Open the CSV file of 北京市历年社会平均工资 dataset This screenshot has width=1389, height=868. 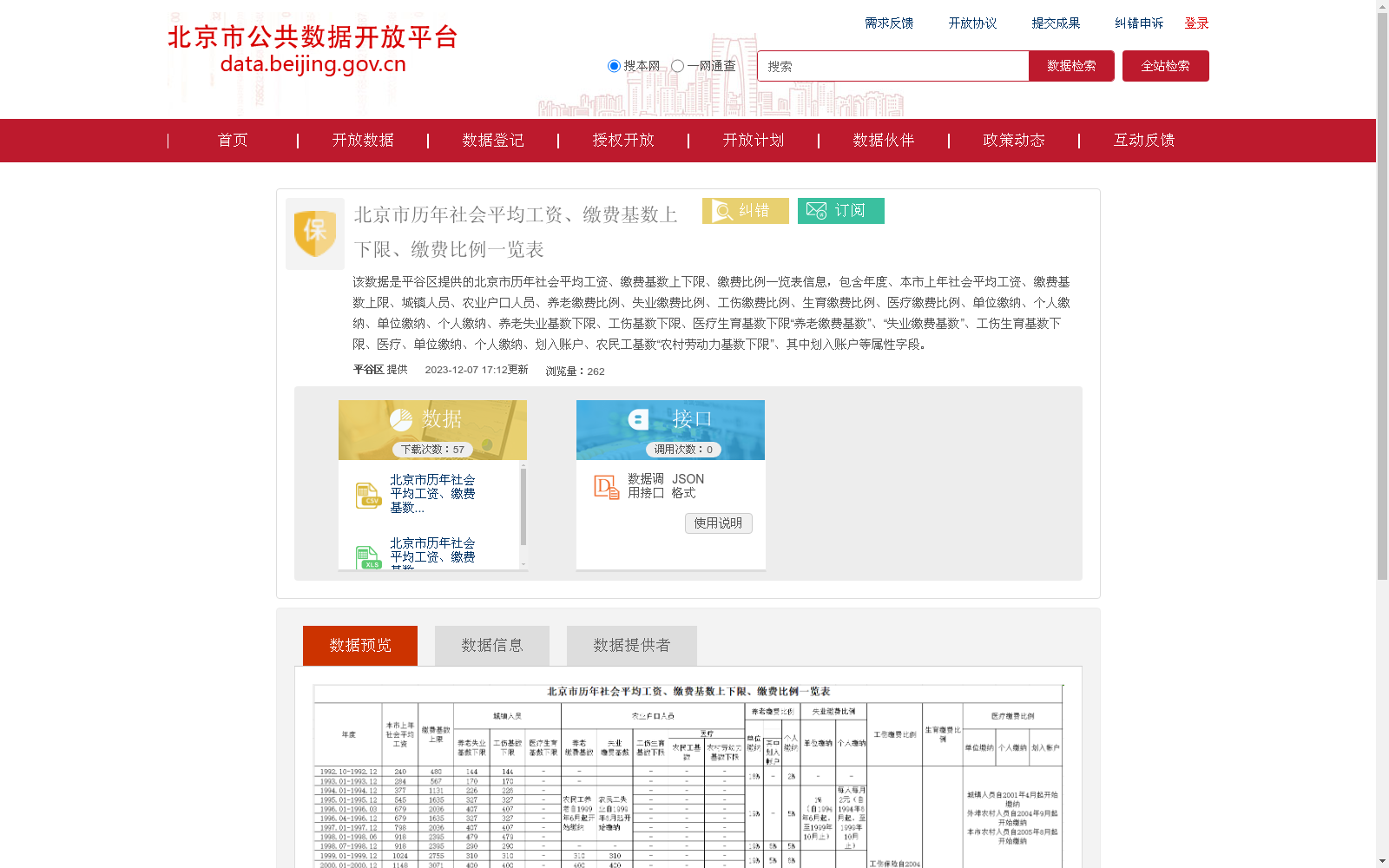(x=431, y=493)
